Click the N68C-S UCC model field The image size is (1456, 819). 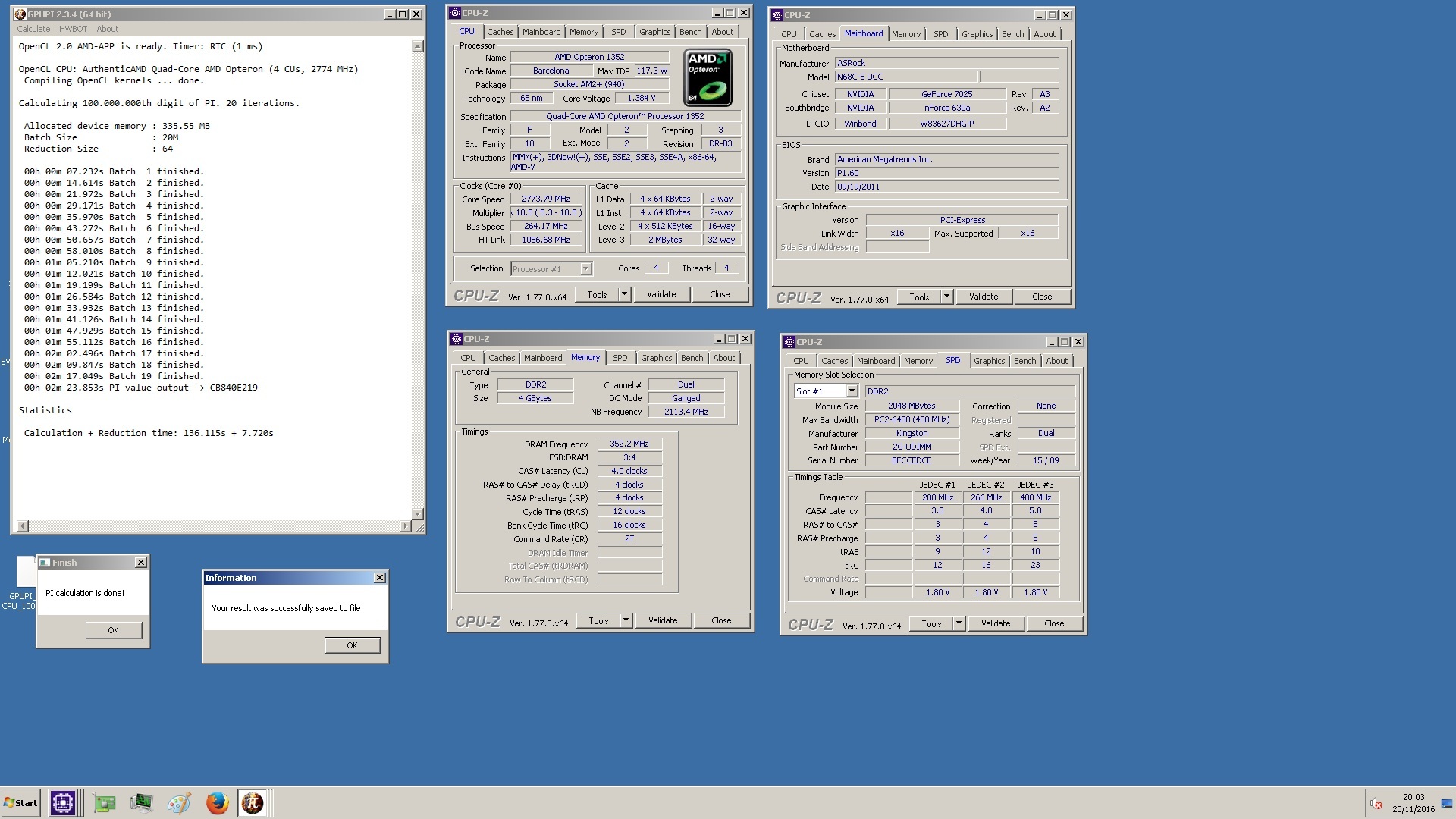[905, 77]
